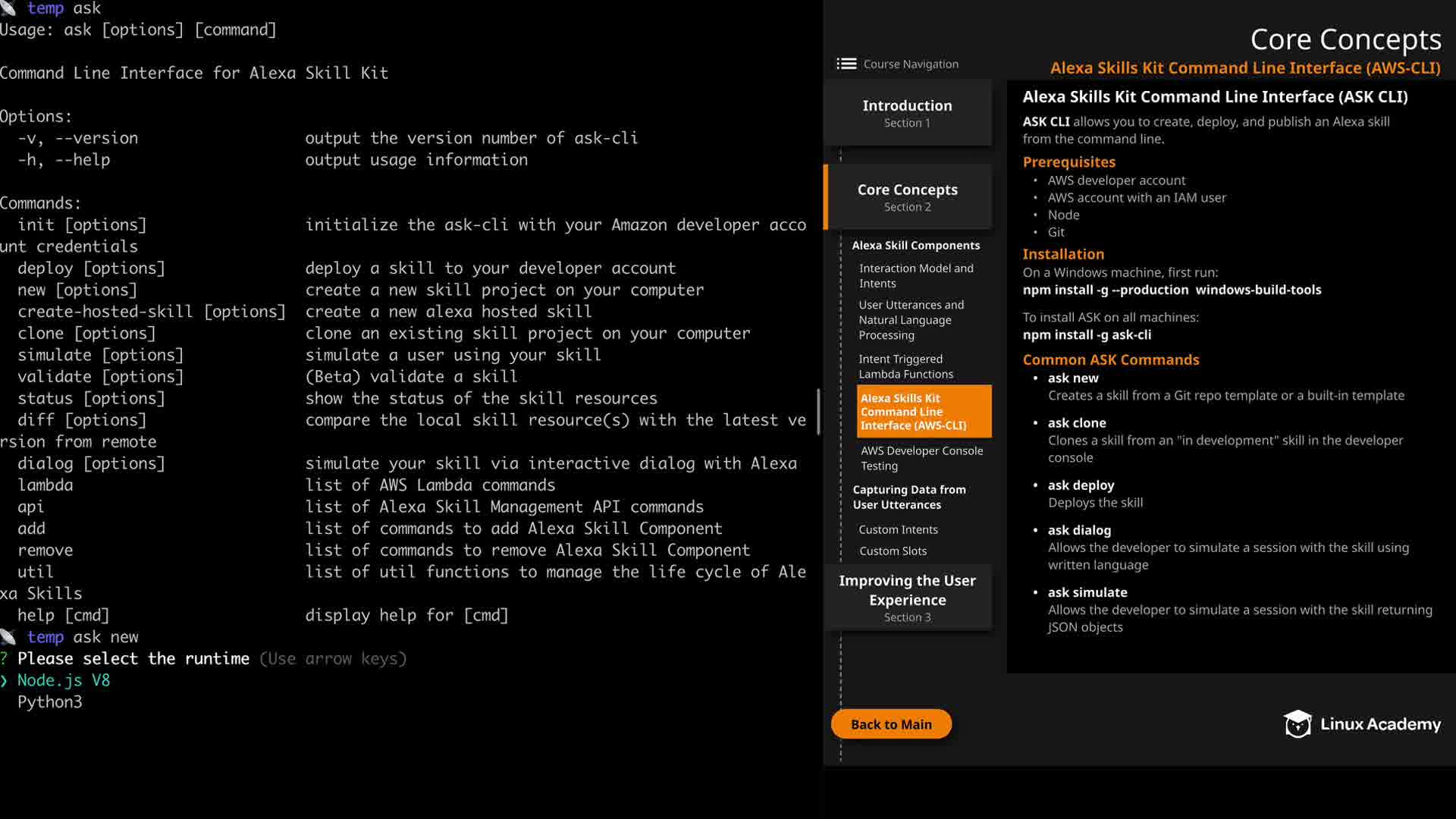Click the terminal scrollbar thumb

coord(818,412)
